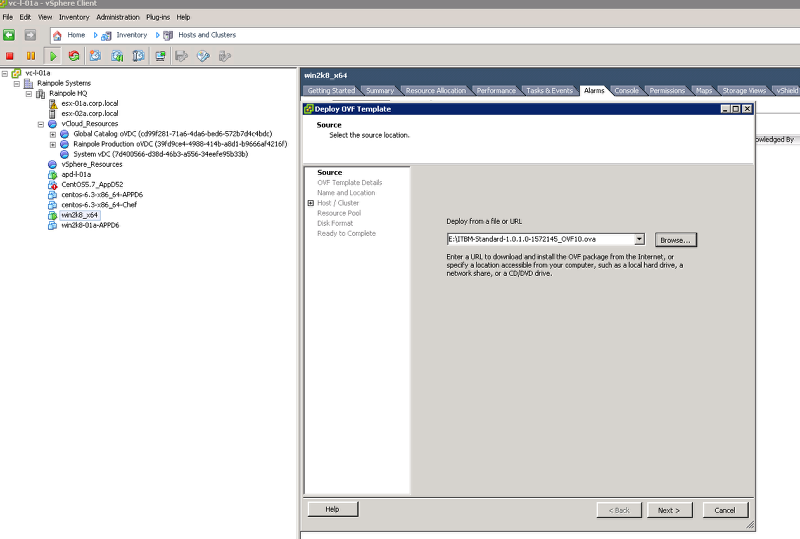Click the Deploy OVF Template title icon
Viewport: 800px width, 539px height.
(x=309, y=109)
